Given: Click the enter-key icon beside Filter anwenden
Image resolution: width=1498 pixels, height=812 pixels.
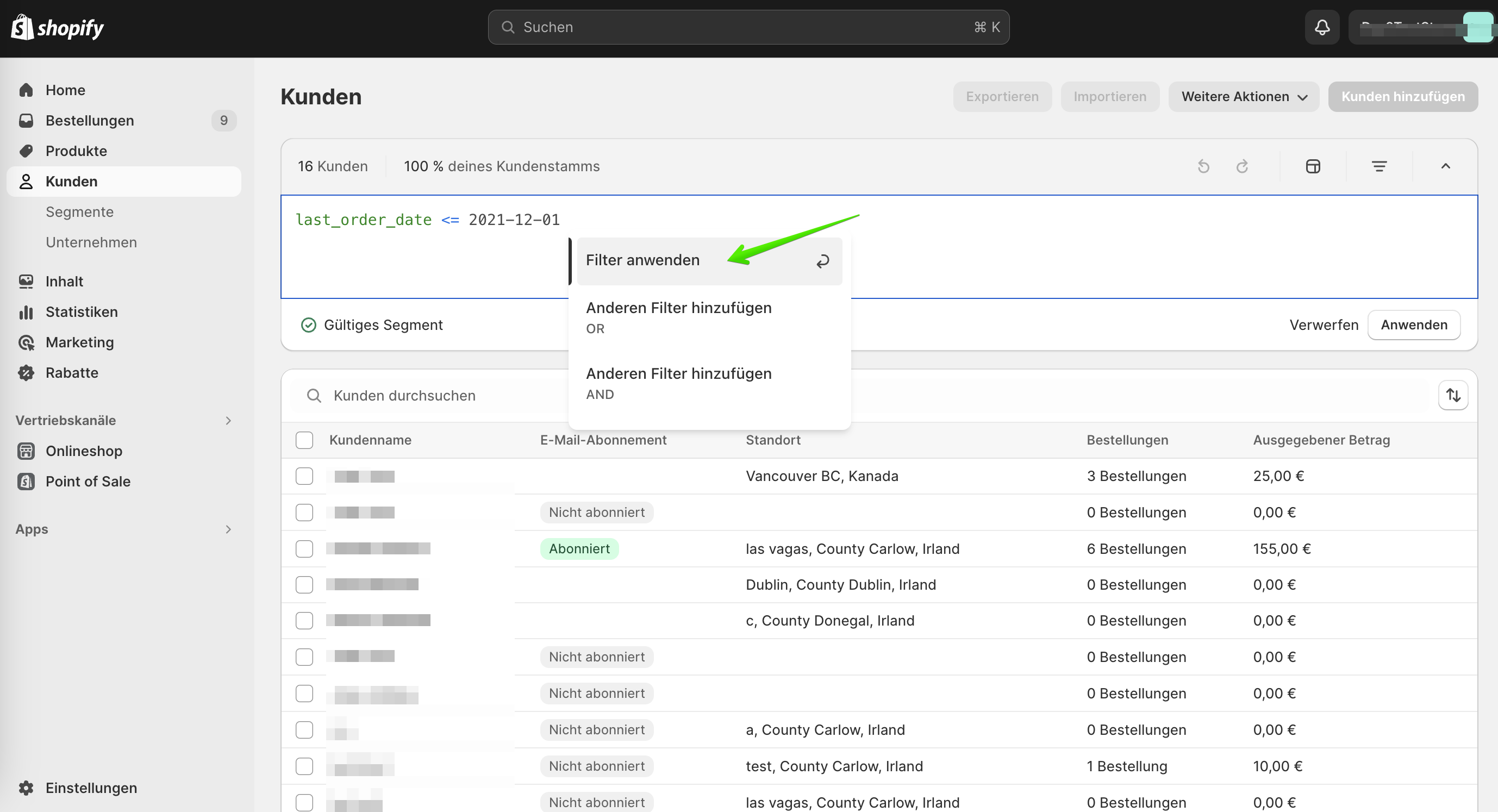Looking at the screenshot, I should pyautogui.click(x=822, y=261).
